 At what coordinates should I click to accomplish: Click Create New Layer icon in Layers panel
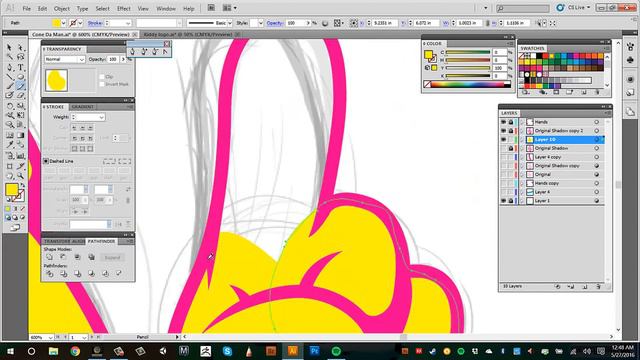pyautogui.click(x=584, y=287)
